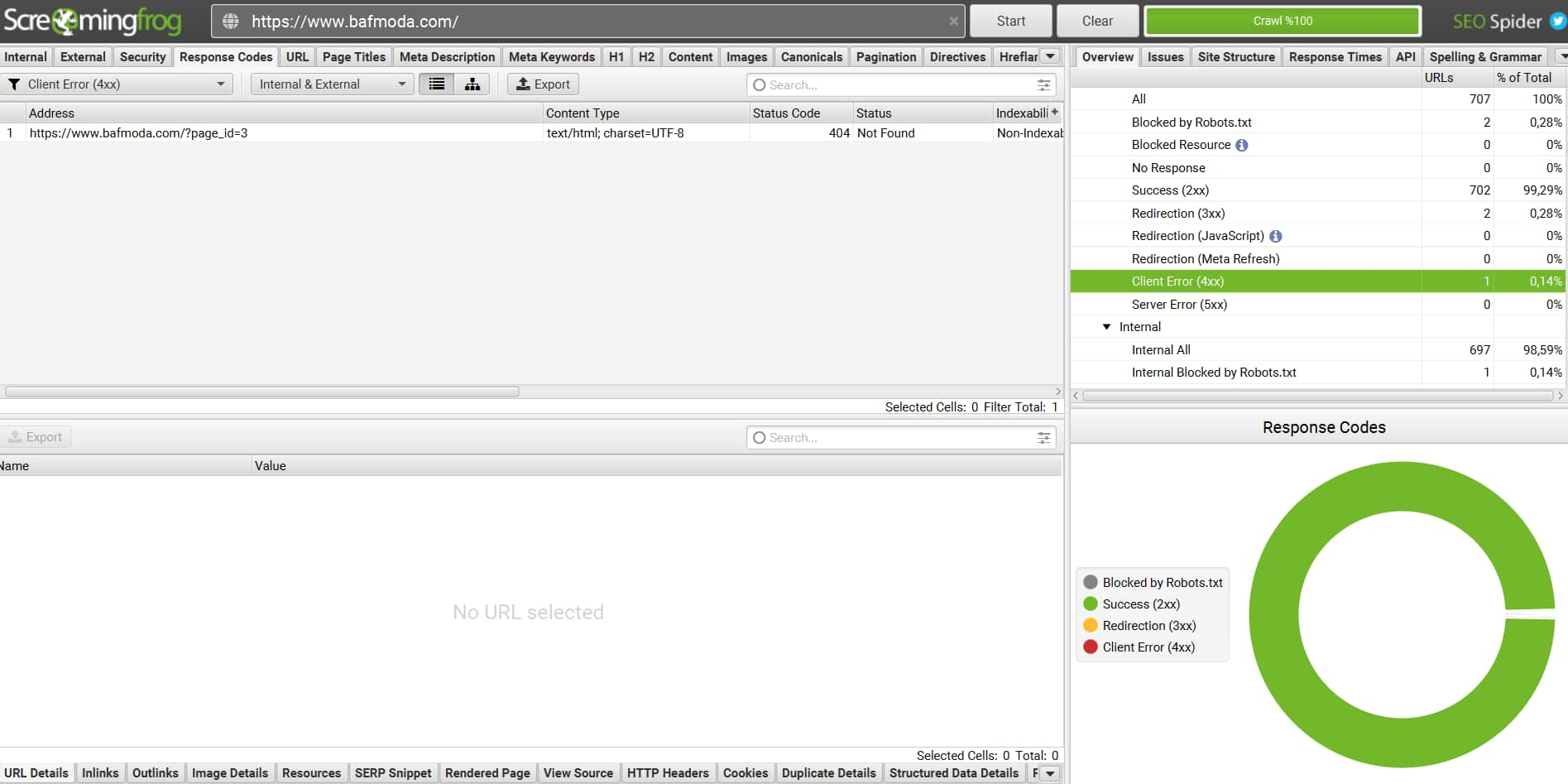
Task: Click the upper Export button
Action: (543, 84)
